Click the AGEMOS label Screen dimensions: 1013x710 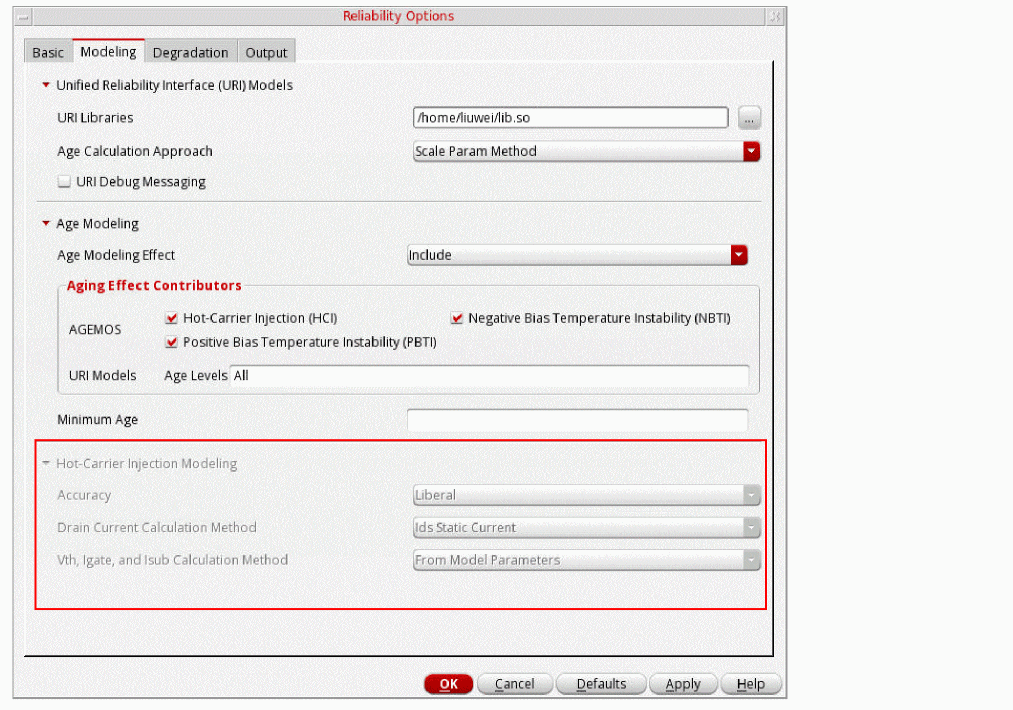click(x=95, y=329)
